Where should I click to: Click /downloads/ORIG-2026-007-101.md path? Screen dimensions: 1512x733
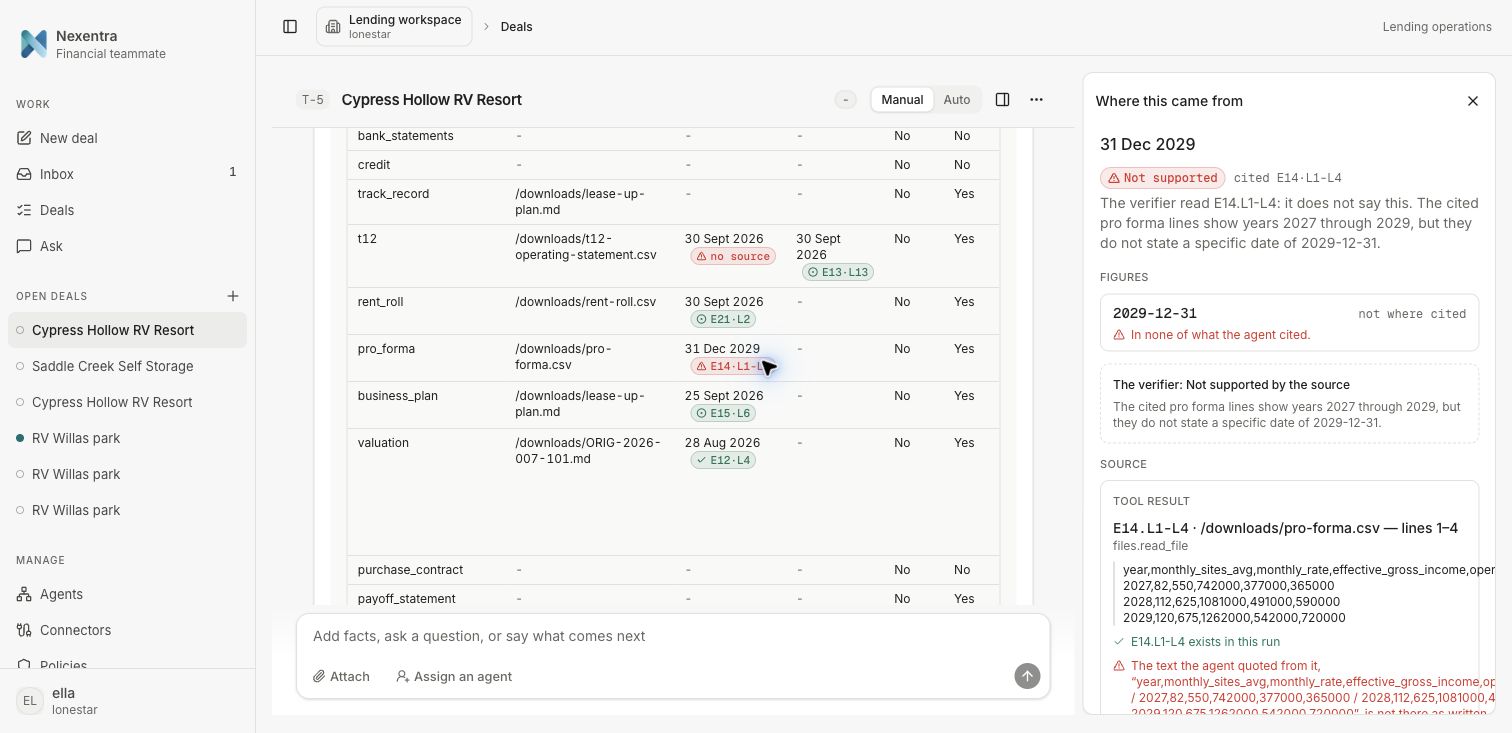587,451
